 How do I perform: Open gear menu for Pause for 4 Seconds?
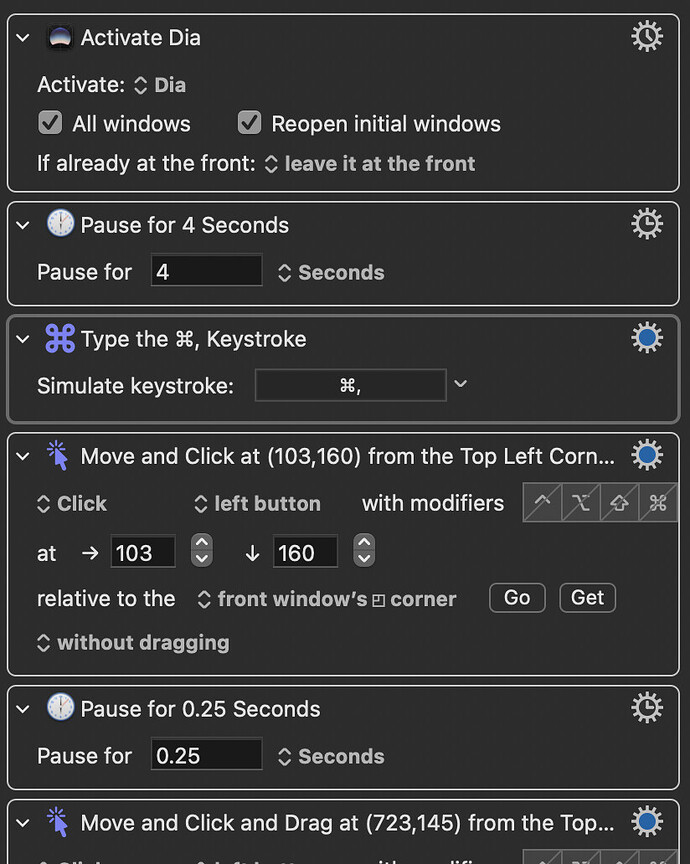(x=647, y=224)
